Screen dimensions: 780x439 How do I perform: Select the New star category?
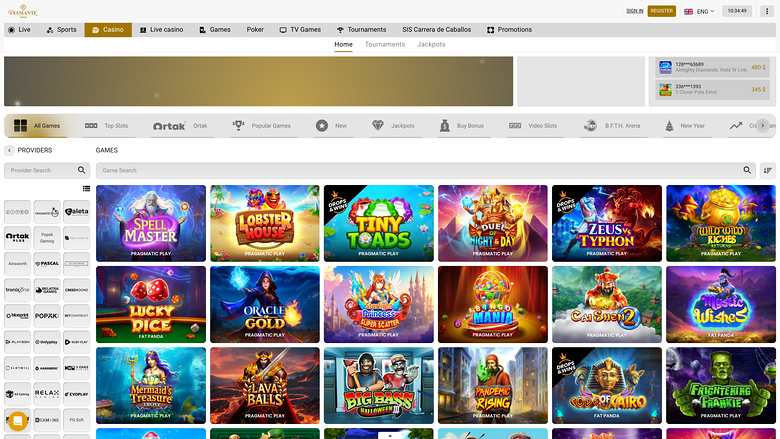[331, 126]
